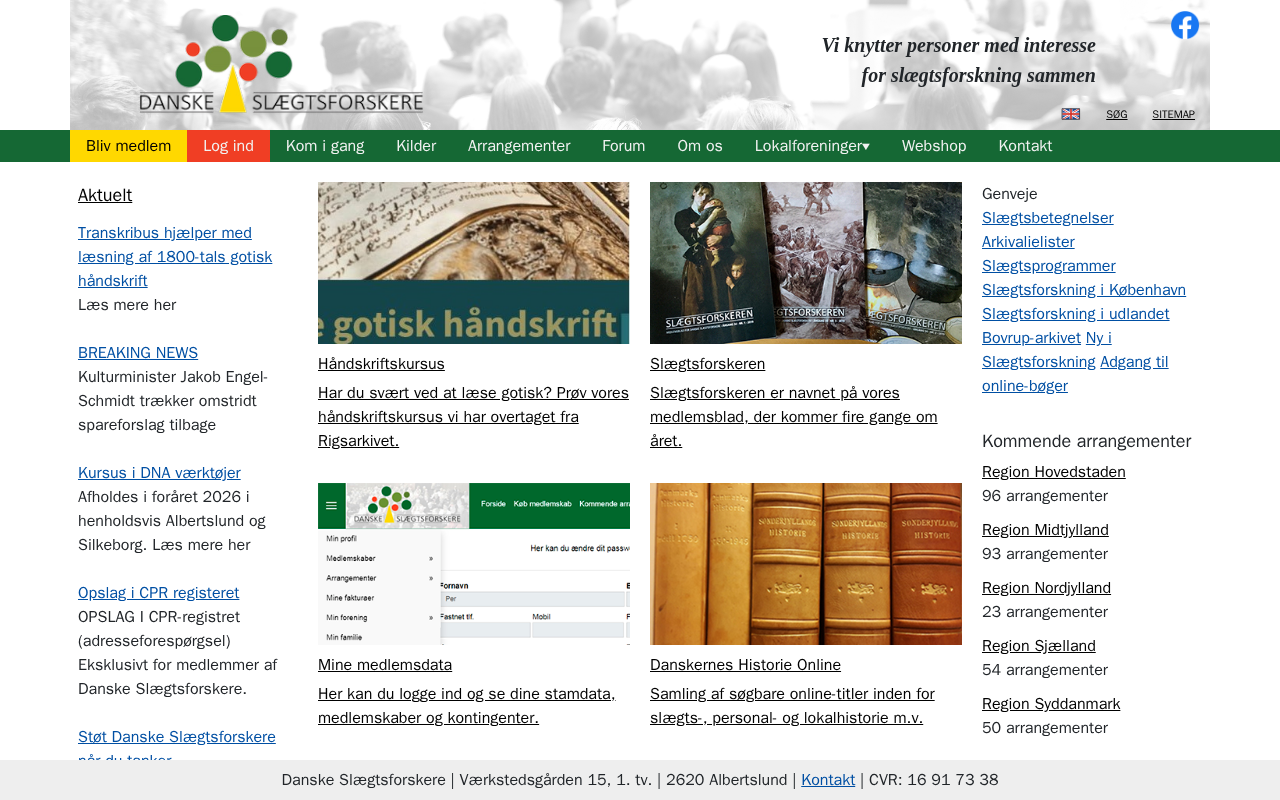
Task: Open the Slægtsbetegnelser shortcut
Action: tap(1047, 218)
